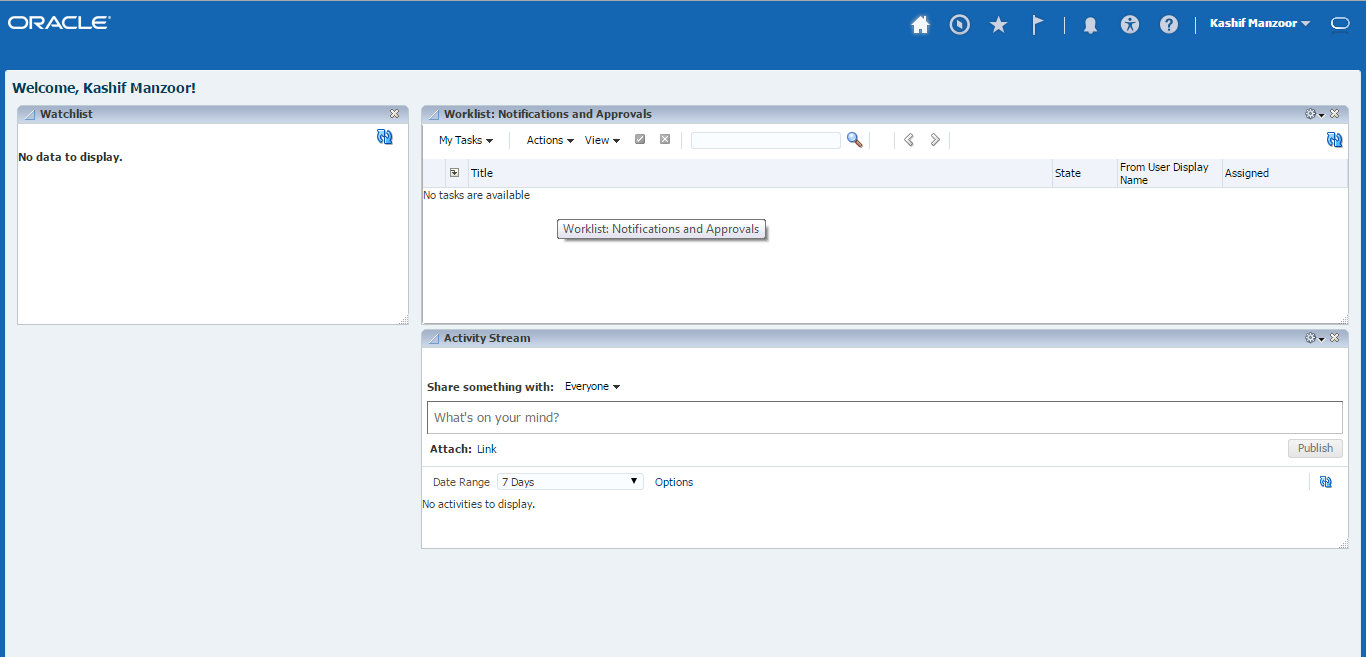The height and width of the screenshot is (657, 1366).
Task: Click the select-all icon in worklist header
Action: pyautogui.click(x=454, y=173)
